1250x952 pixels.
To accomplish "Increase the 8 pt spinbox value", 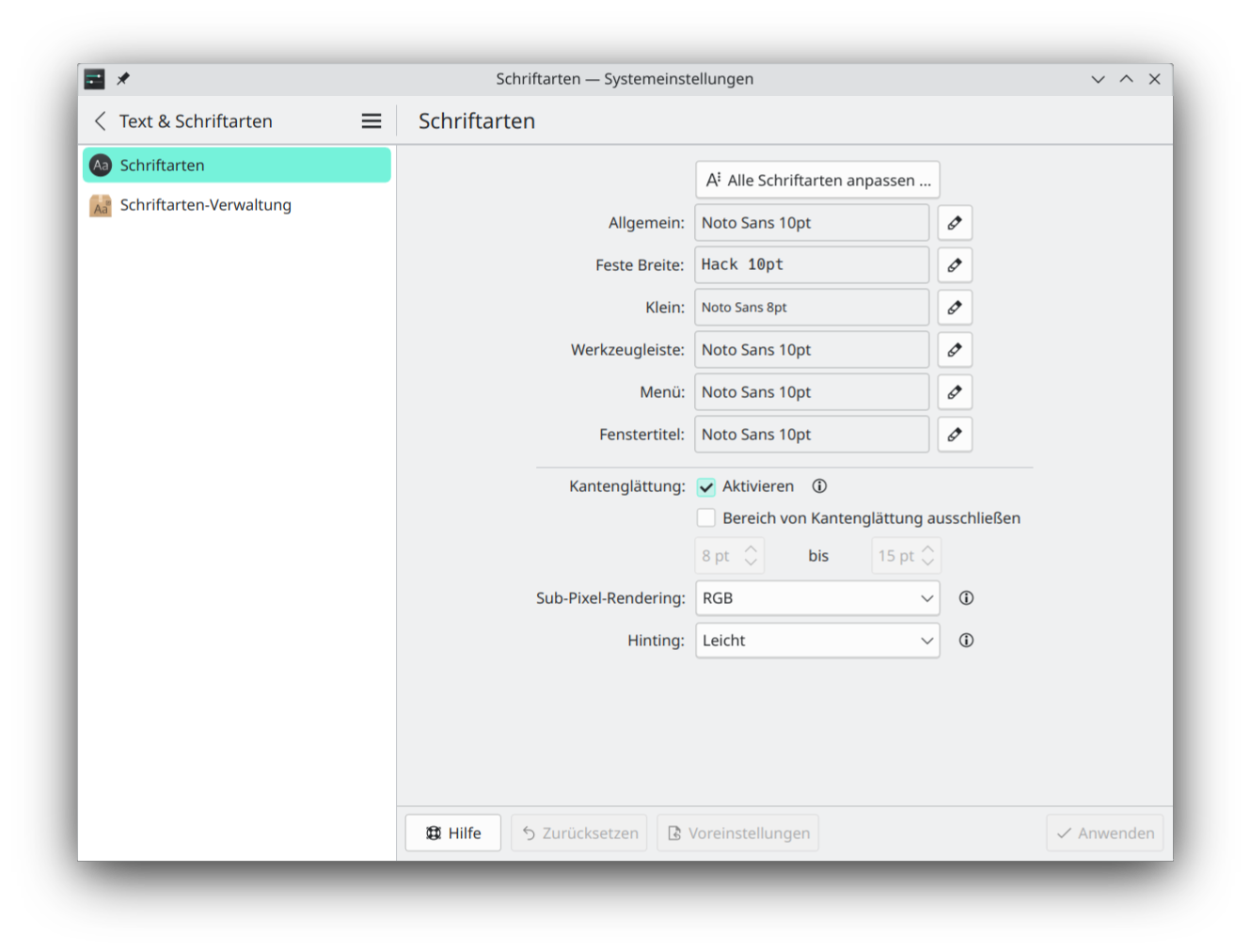I will coord(751,548).
